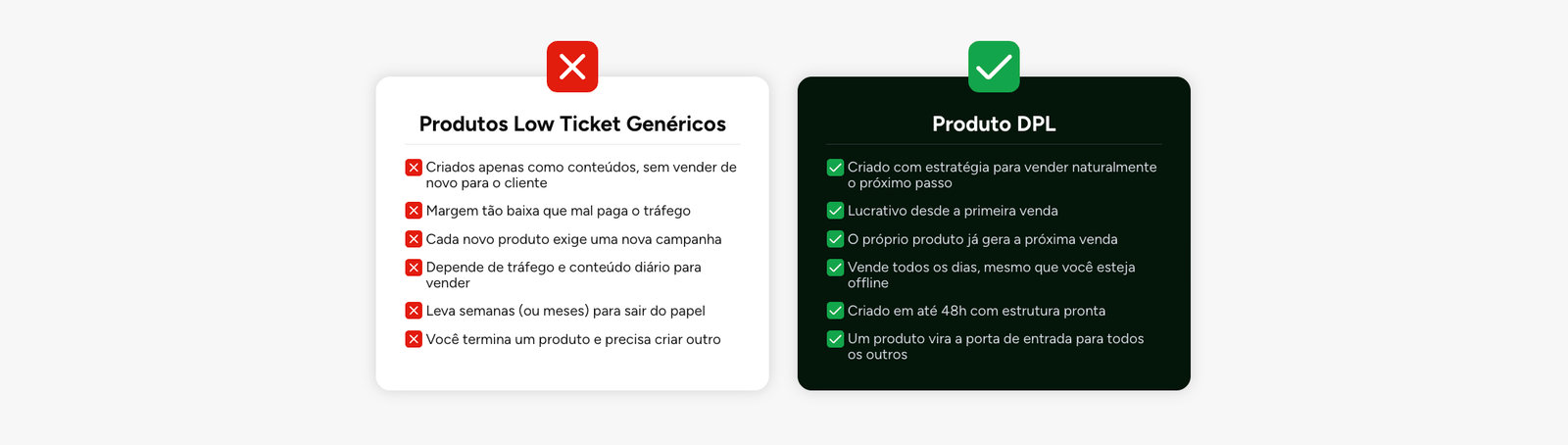Click the large red X icon
Screen dimensions: 1568x445
(572, 67)
